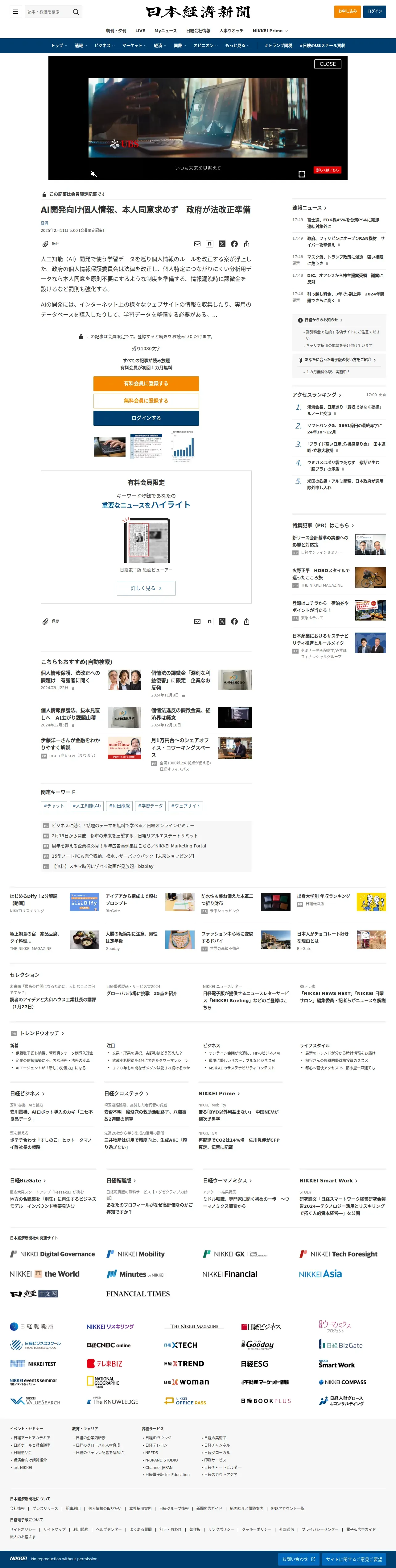Share on X using top icon
The width and height of the screenshot is (396, 1568).
(222, 244)
